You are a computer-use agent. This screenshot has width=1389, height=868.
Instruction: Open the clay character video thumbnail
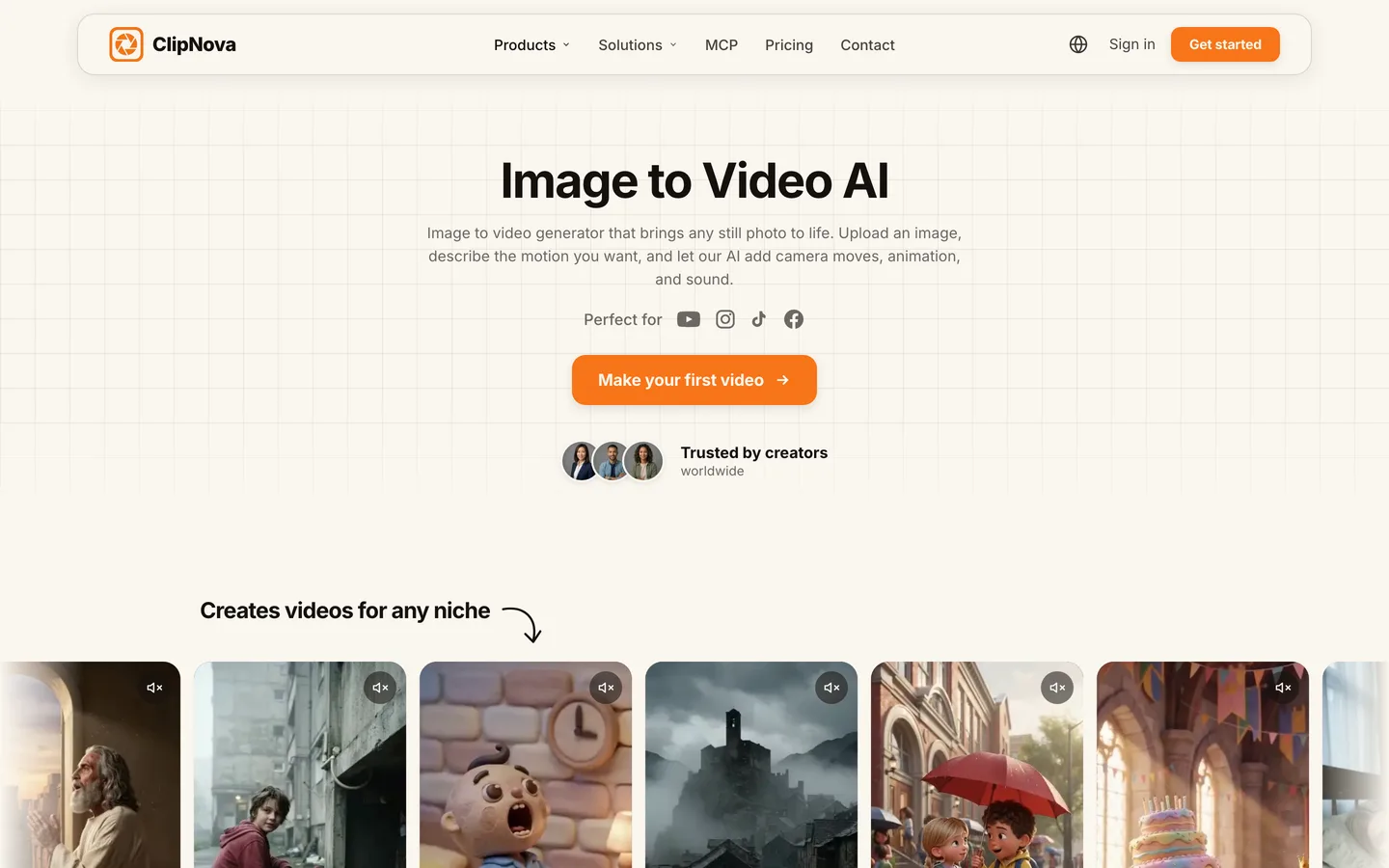pos(526,765)
